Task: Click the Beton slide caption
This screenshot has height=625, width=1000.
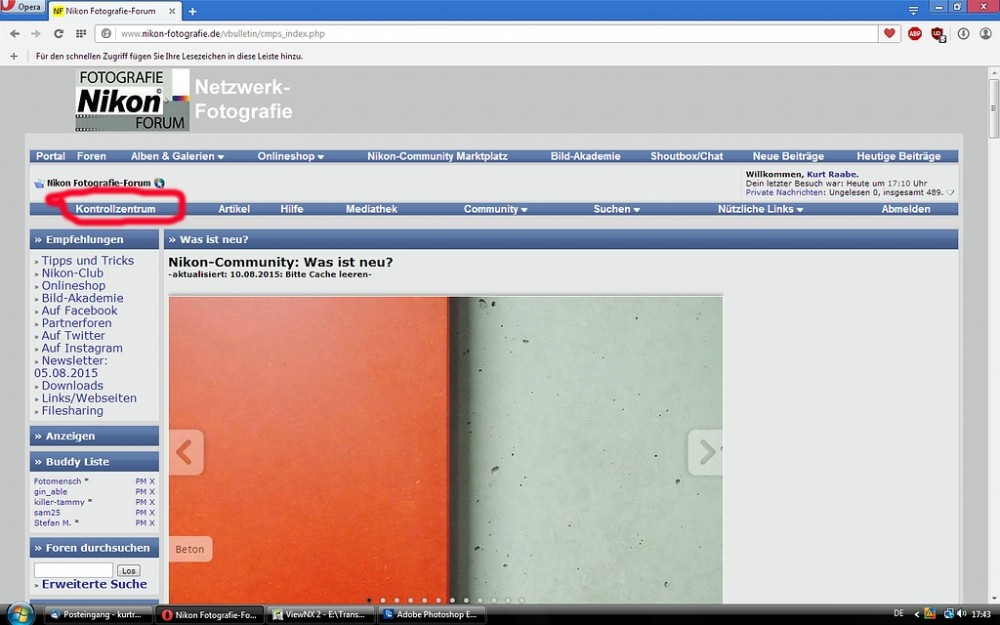Action: [x=190, y=549]
